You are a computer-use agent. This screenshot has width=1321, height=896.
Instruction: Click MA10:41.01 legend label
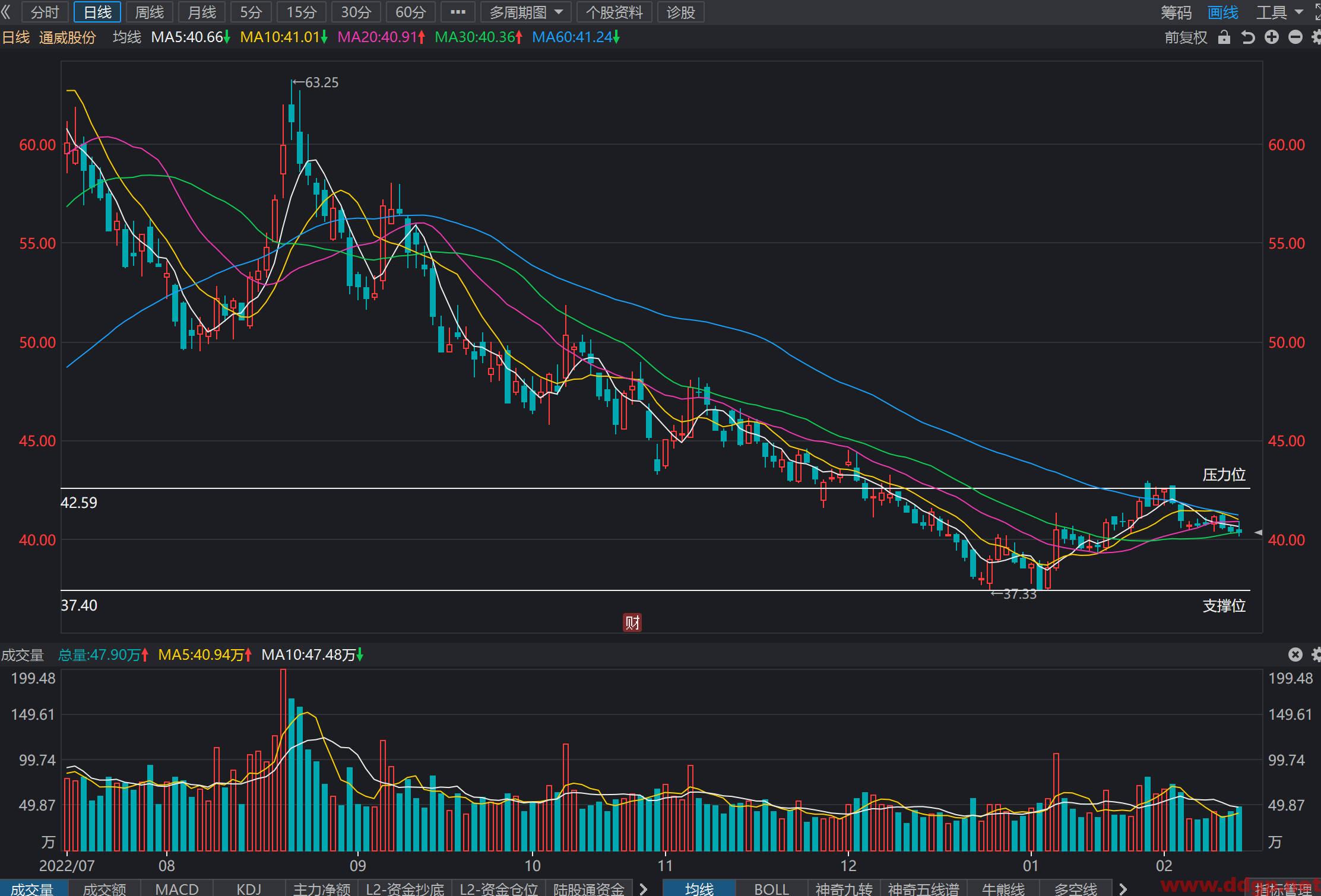pos(284,37)
